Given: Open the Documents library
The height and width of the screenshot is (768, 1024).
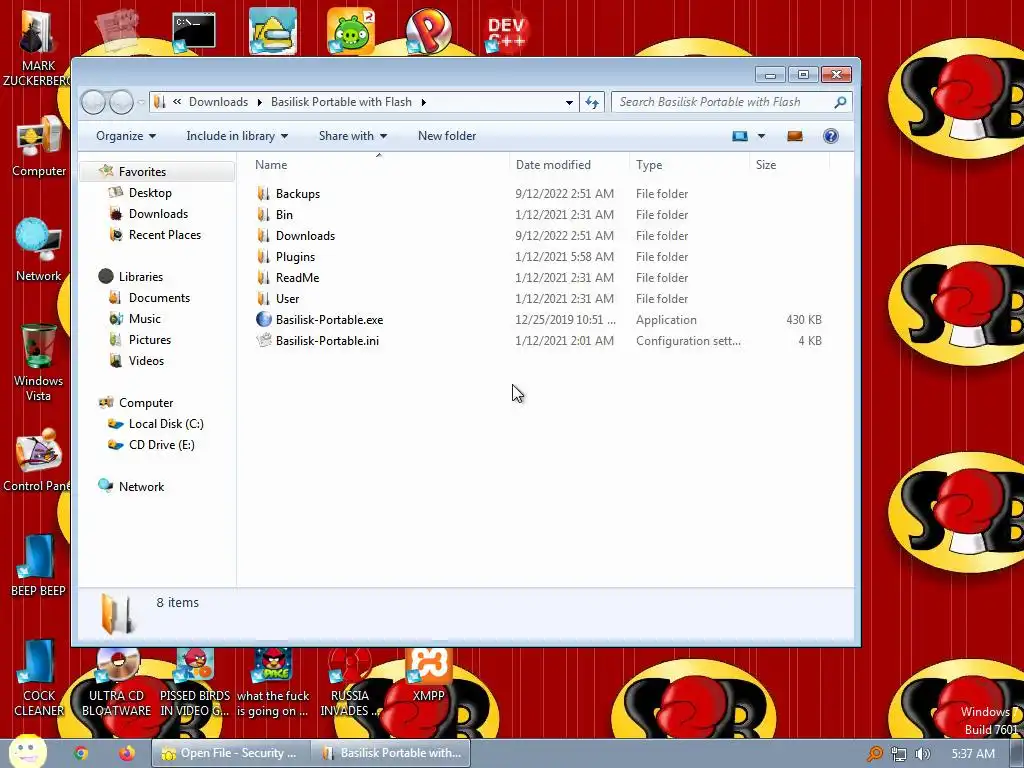Looking at the screenshot, I should (x=159, y=298).
